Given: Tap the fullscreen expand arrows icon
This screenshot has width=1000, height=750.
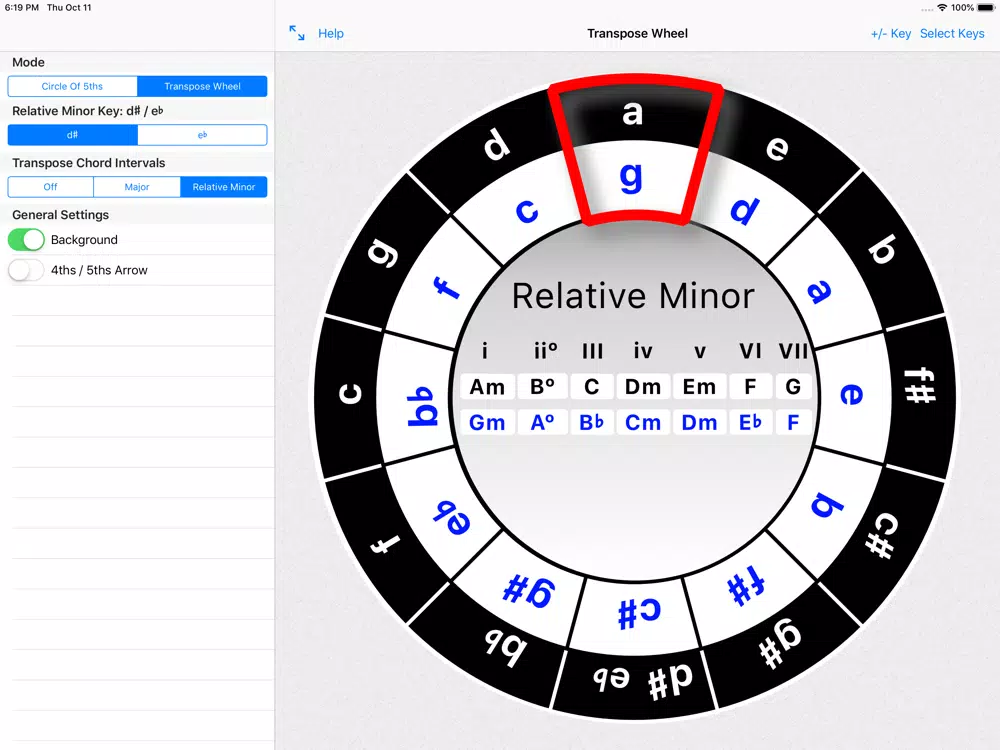Looking at the screenshot, I should click(297, 33).
